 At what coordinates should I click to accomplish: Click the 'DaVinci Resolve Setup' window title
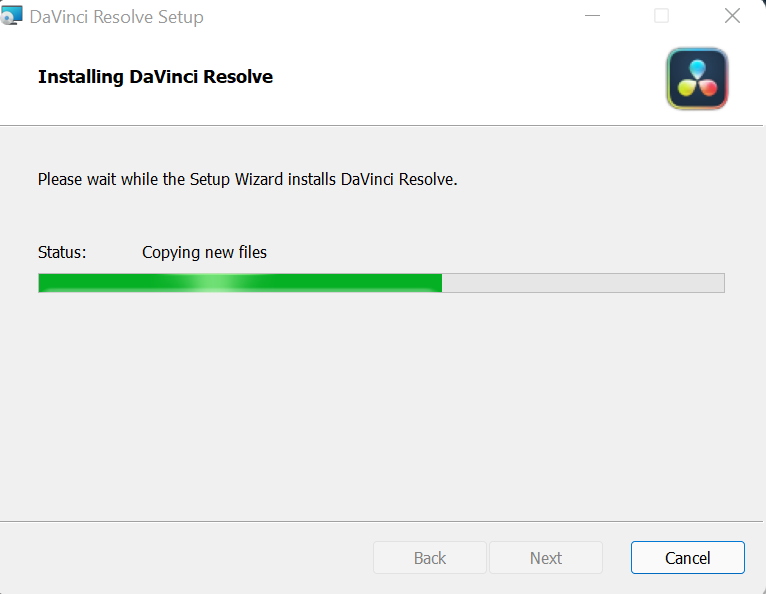116,17
